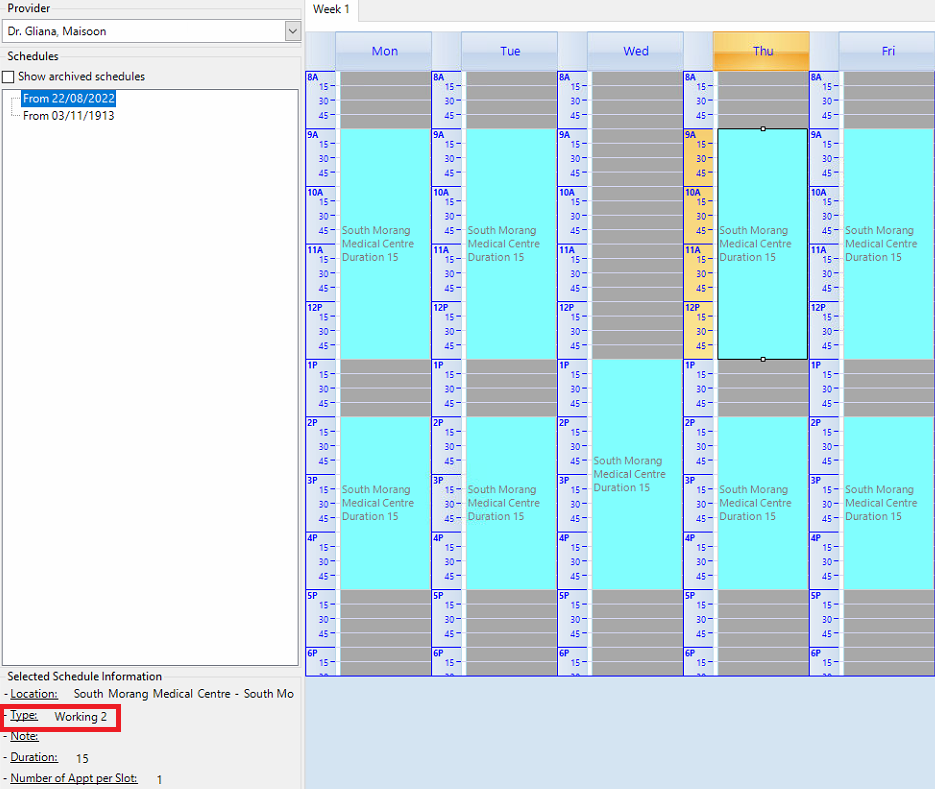
Task: Grab top resize handle of Thursday block
Action: click(x=763, y=129)
